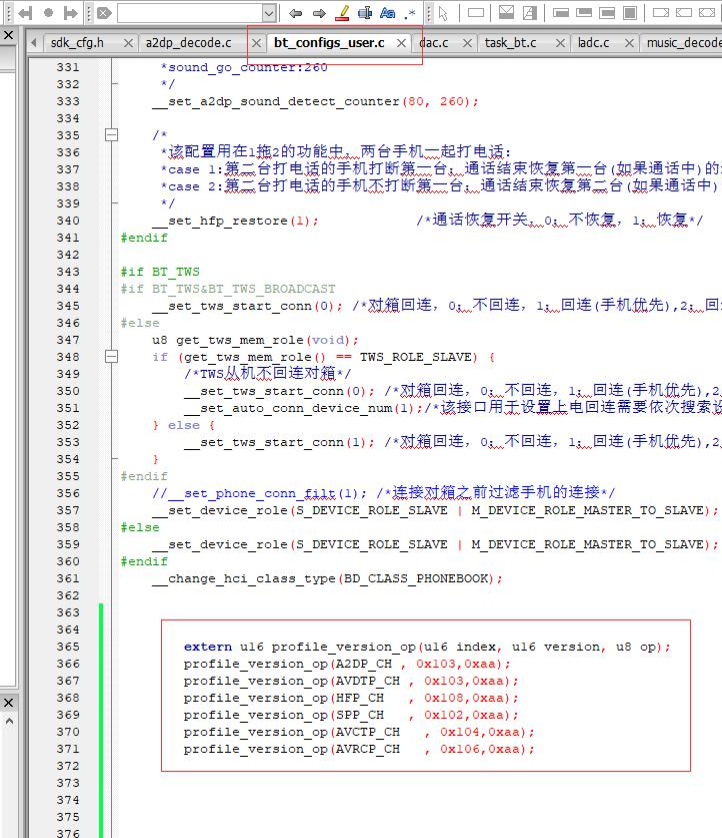Collapse lower left panel with chevron

coord(9,721)
